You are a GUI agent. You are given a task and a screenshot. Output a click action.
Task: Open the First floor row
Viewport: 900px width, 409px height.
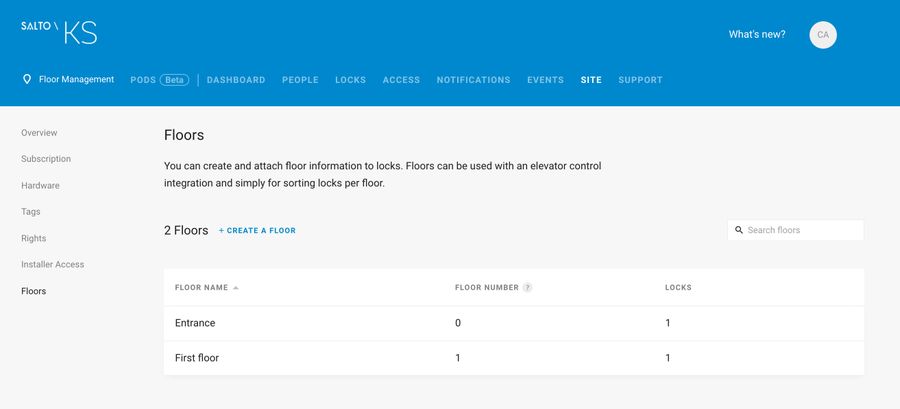[514, 358]
